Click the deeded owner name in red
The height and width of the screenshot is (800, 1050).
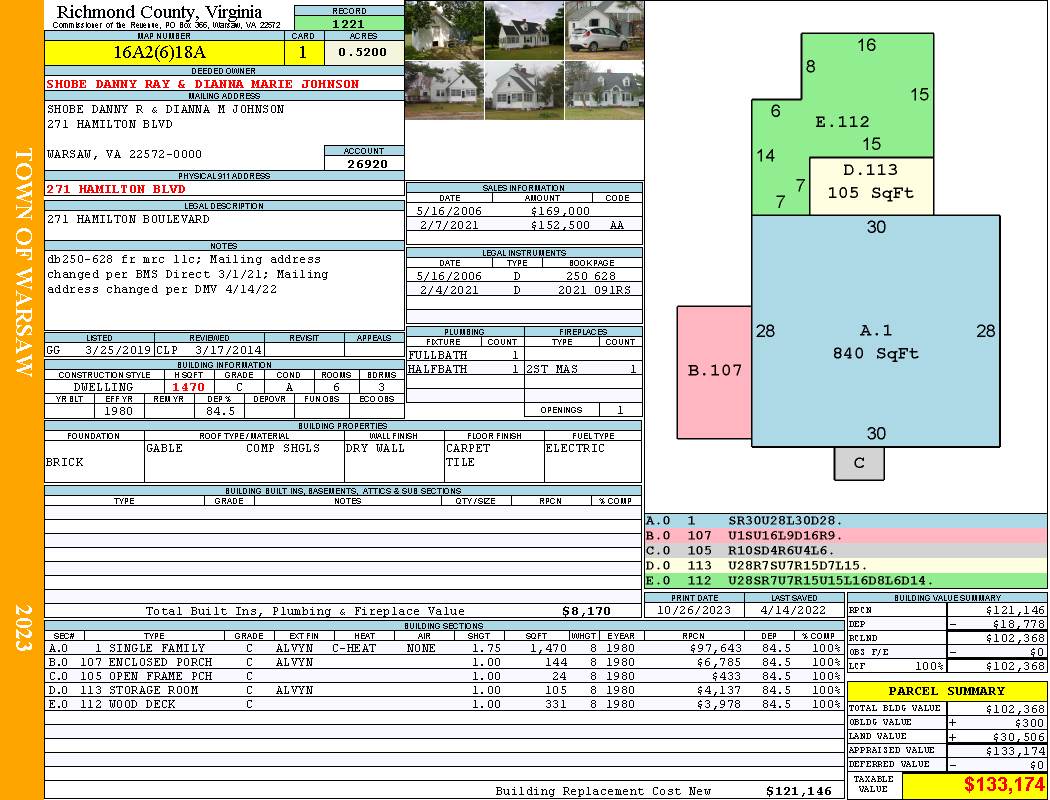coord(202,84)
